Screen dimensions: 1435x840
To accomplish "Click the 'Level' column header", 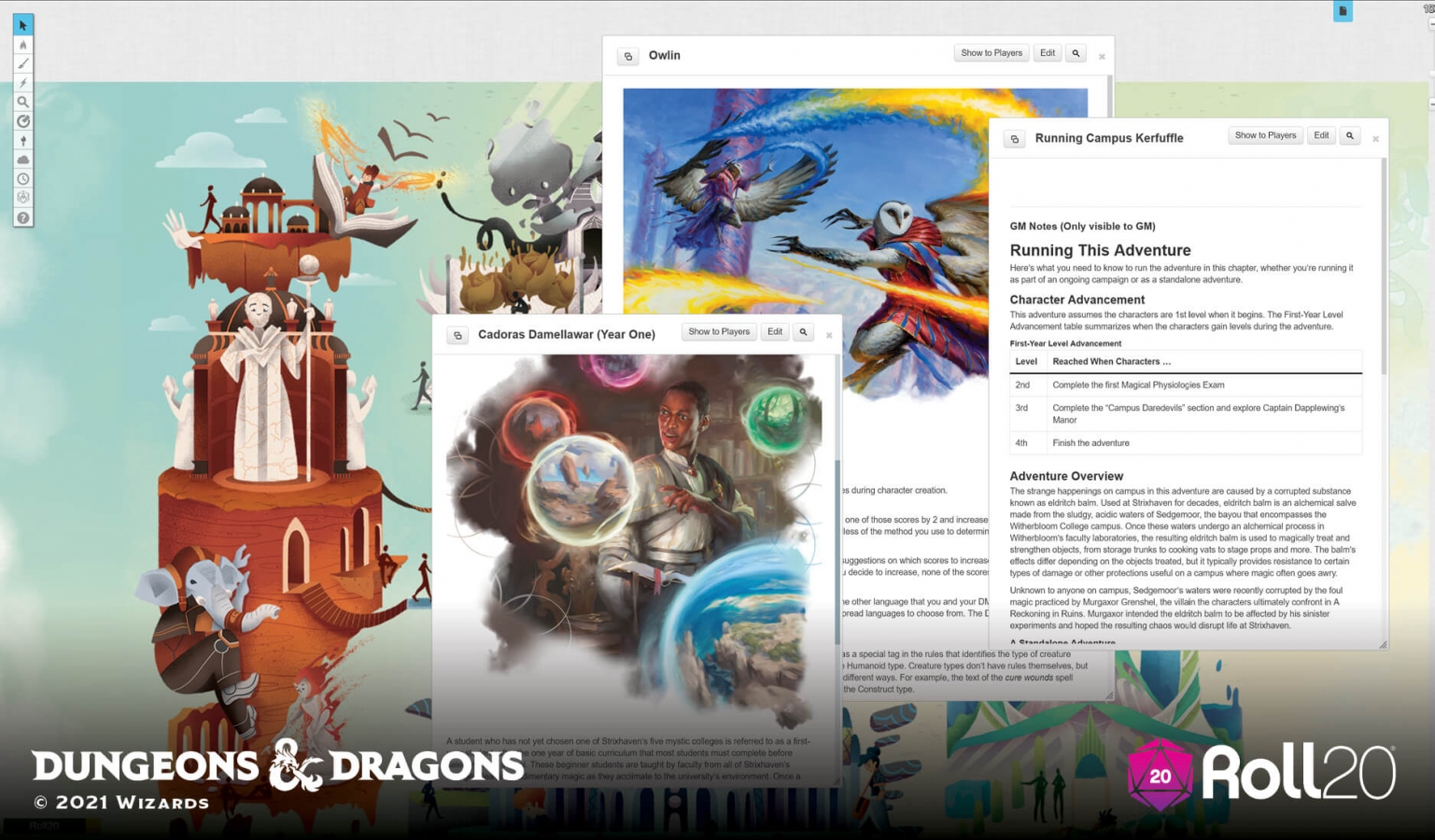I will [1026, 361].
